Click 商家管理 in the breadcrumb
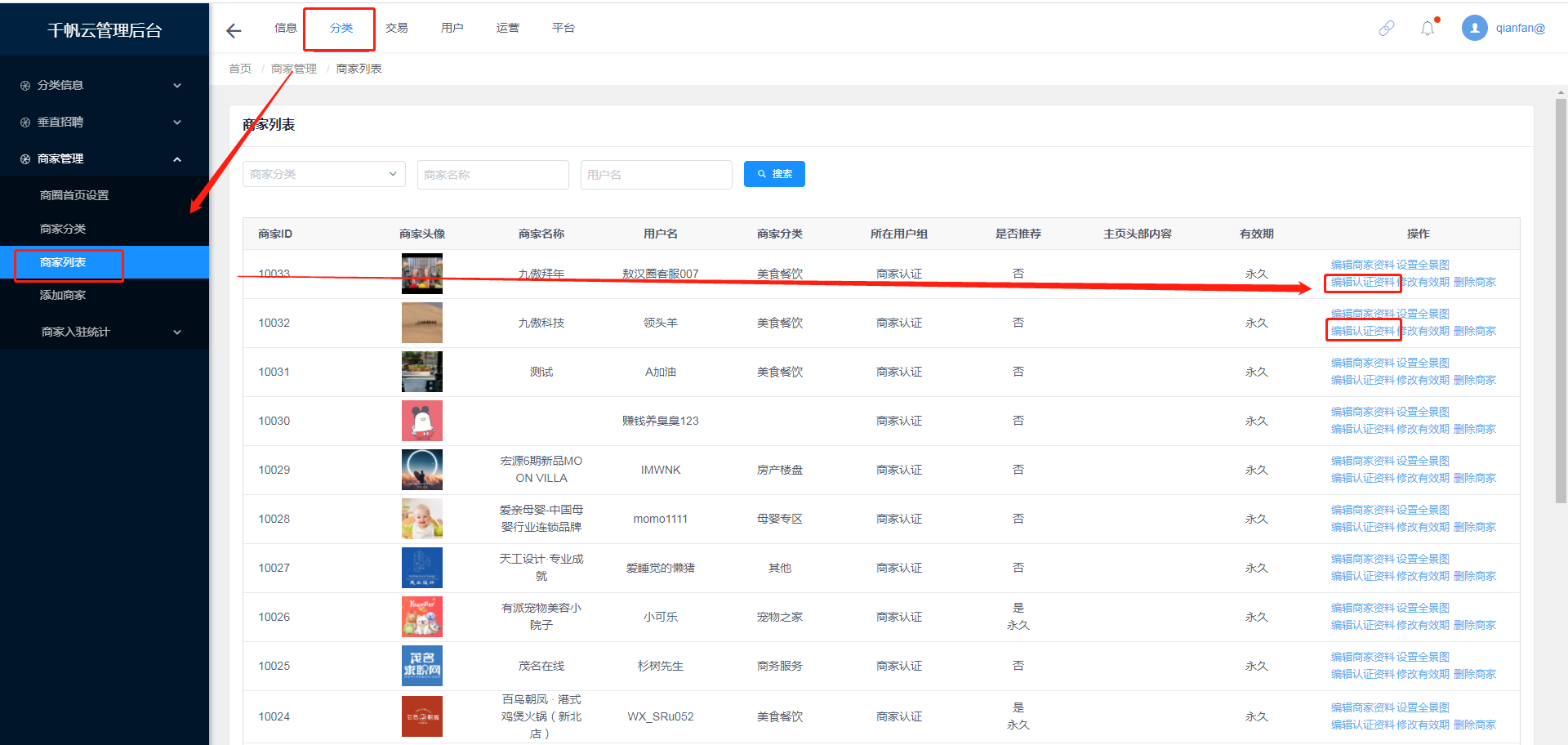 [x=294, y=69]
